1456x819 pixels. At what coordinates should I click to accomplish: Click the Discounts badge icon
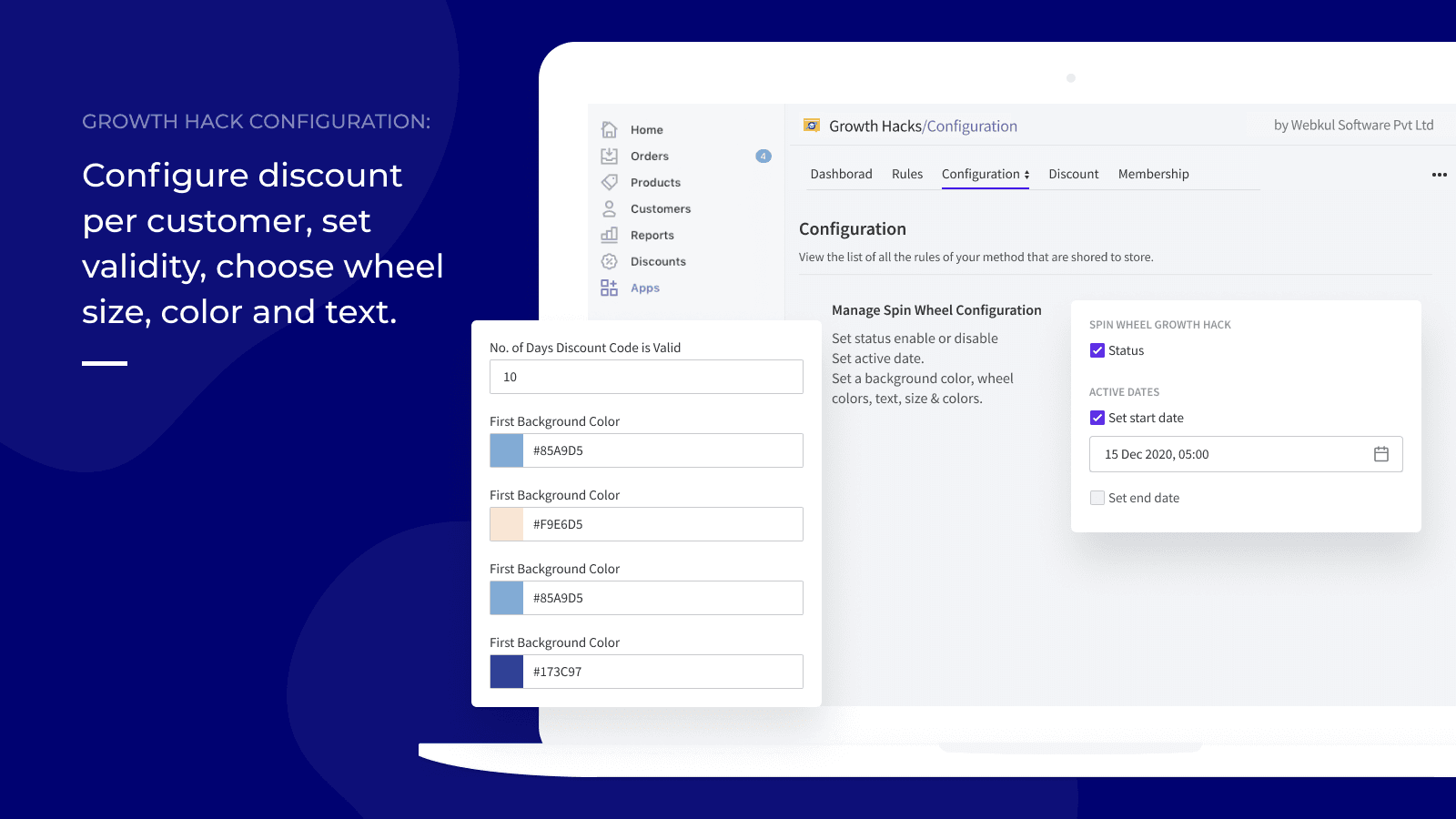click(610, 261)
